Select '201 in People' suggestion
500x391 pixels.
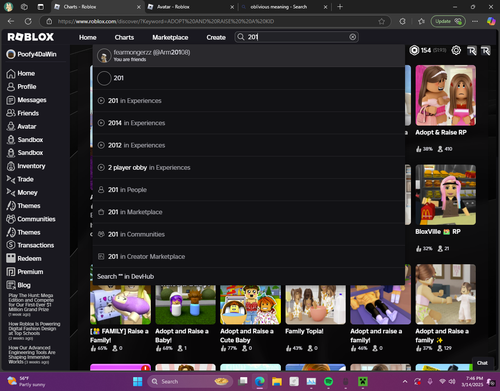pos(249,190)
